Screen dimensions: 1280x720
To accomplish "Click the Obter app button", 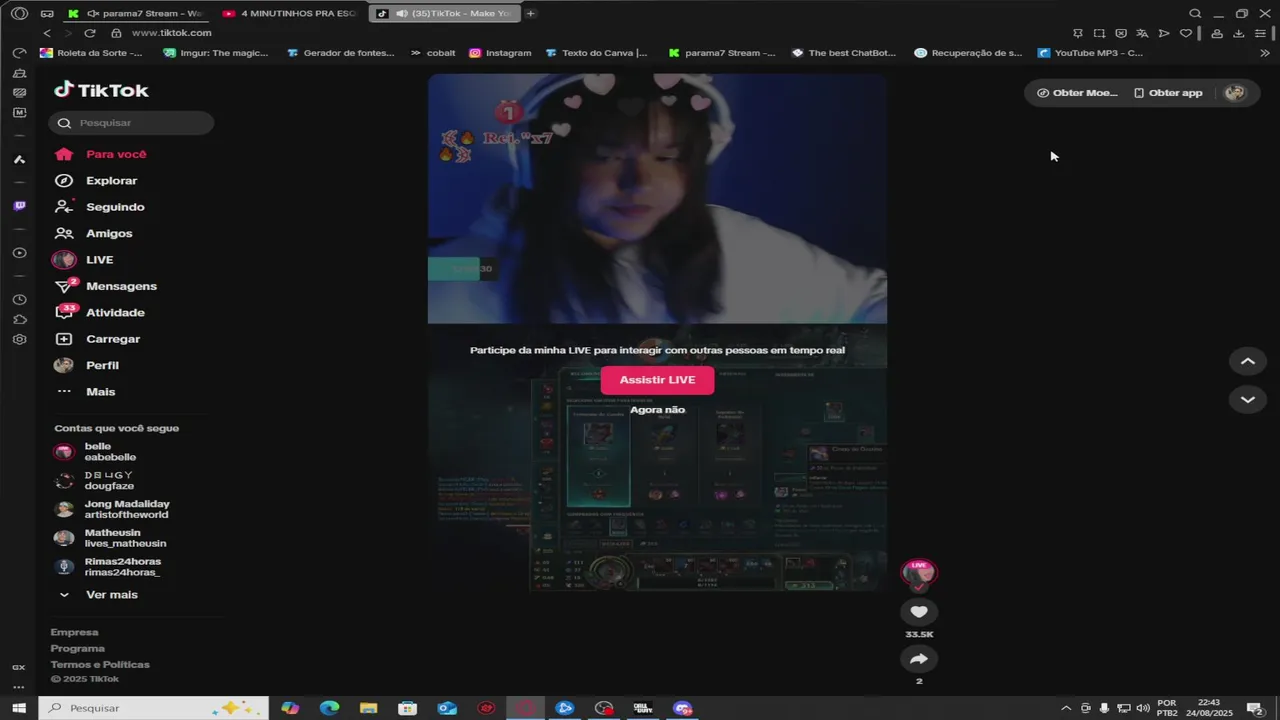I will click(x=1168, y=92).
